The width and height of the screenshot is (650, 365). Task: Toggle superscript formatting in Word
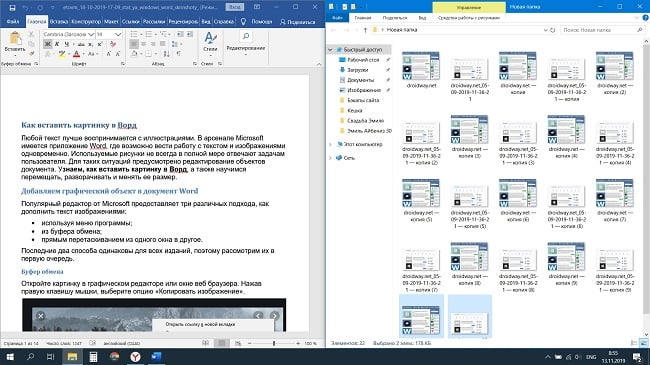pos(99,44)
